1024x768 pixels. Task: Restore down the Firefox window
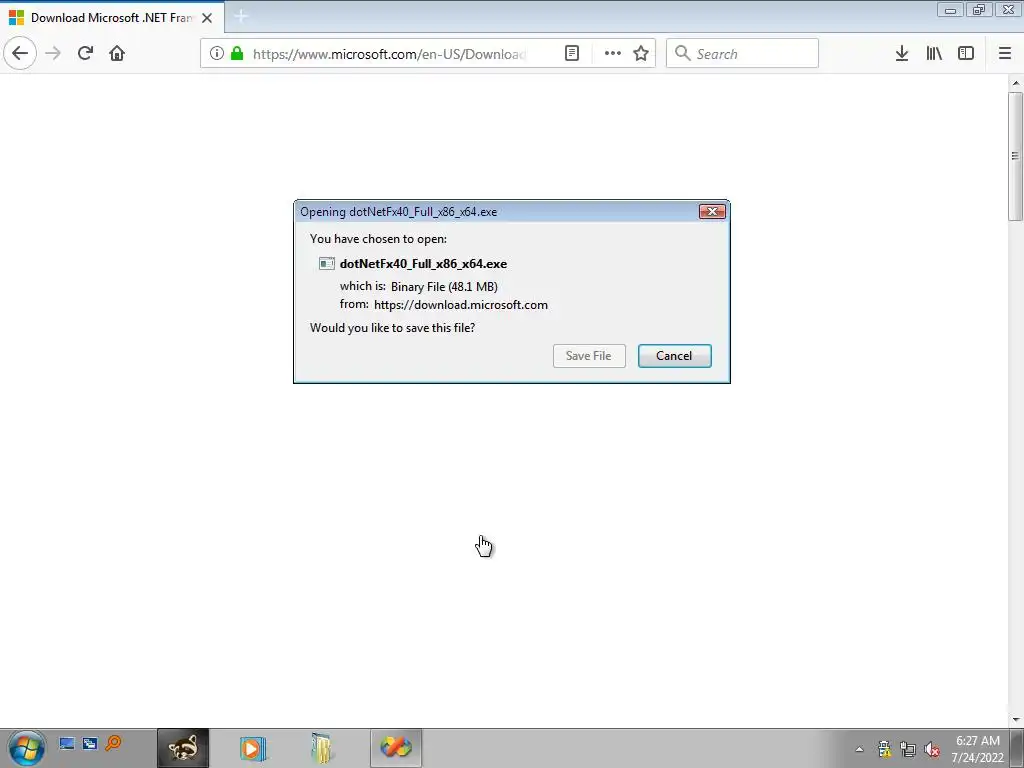[x=979, y=10]
